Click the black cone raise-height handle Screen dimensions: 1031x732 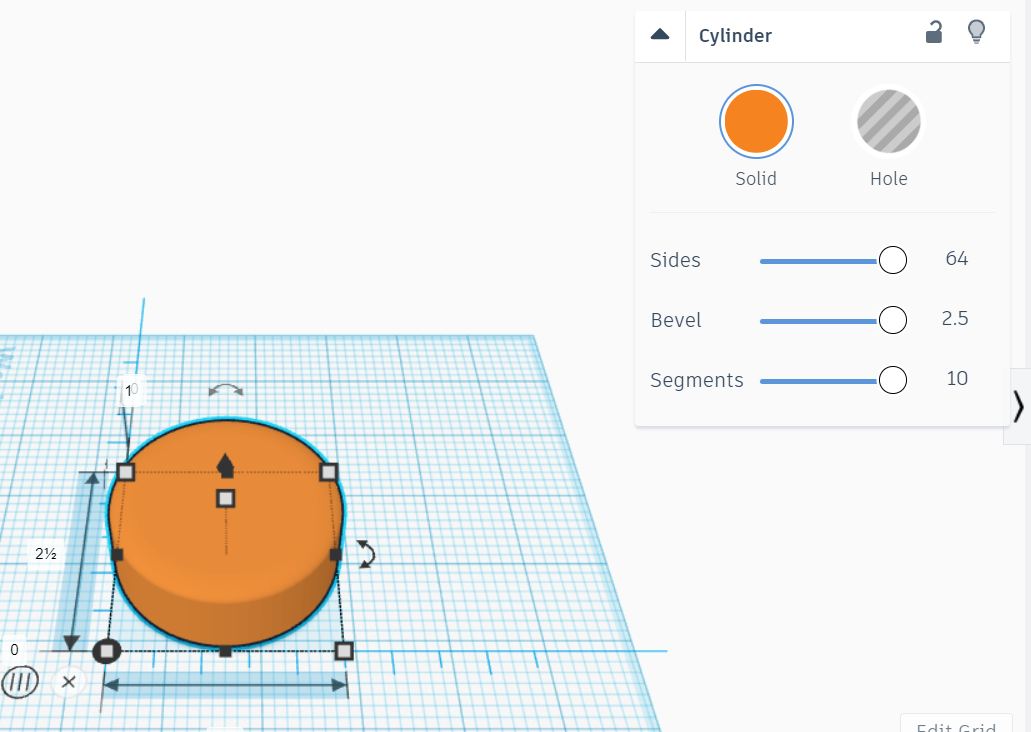coord(224,463)
